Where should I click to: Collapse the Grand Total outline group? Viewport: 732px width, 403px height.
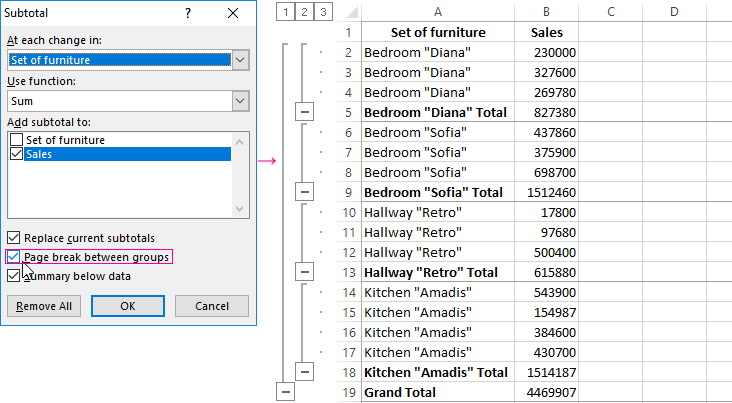tap(286, 392)
